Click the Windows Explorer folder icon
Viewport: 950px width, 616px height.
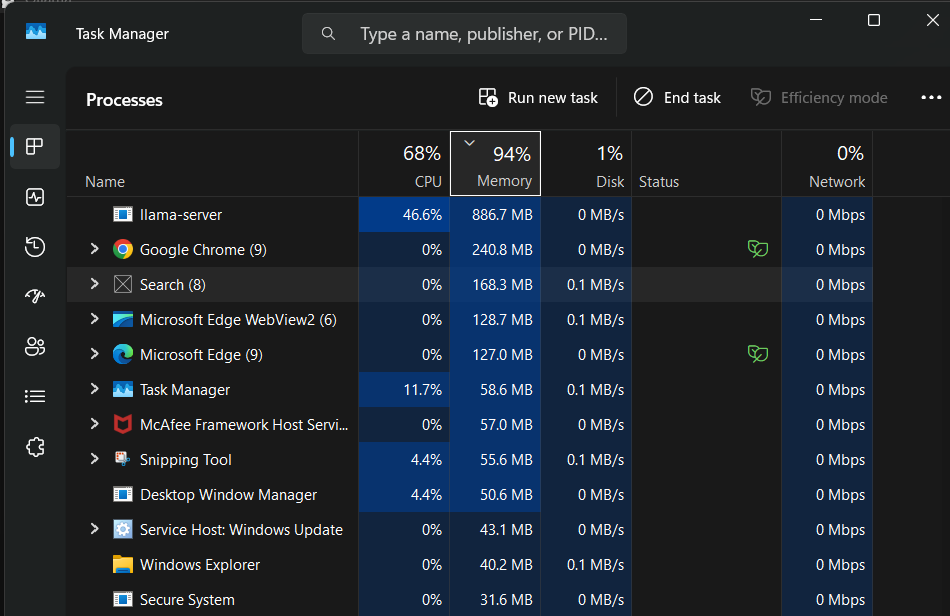point(123,564)
